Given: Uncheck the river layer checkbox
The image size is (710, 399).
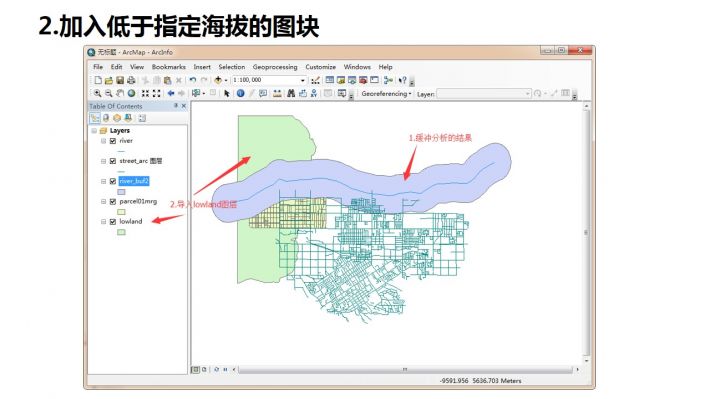Looking at the screenshot, I should (113, 141).
